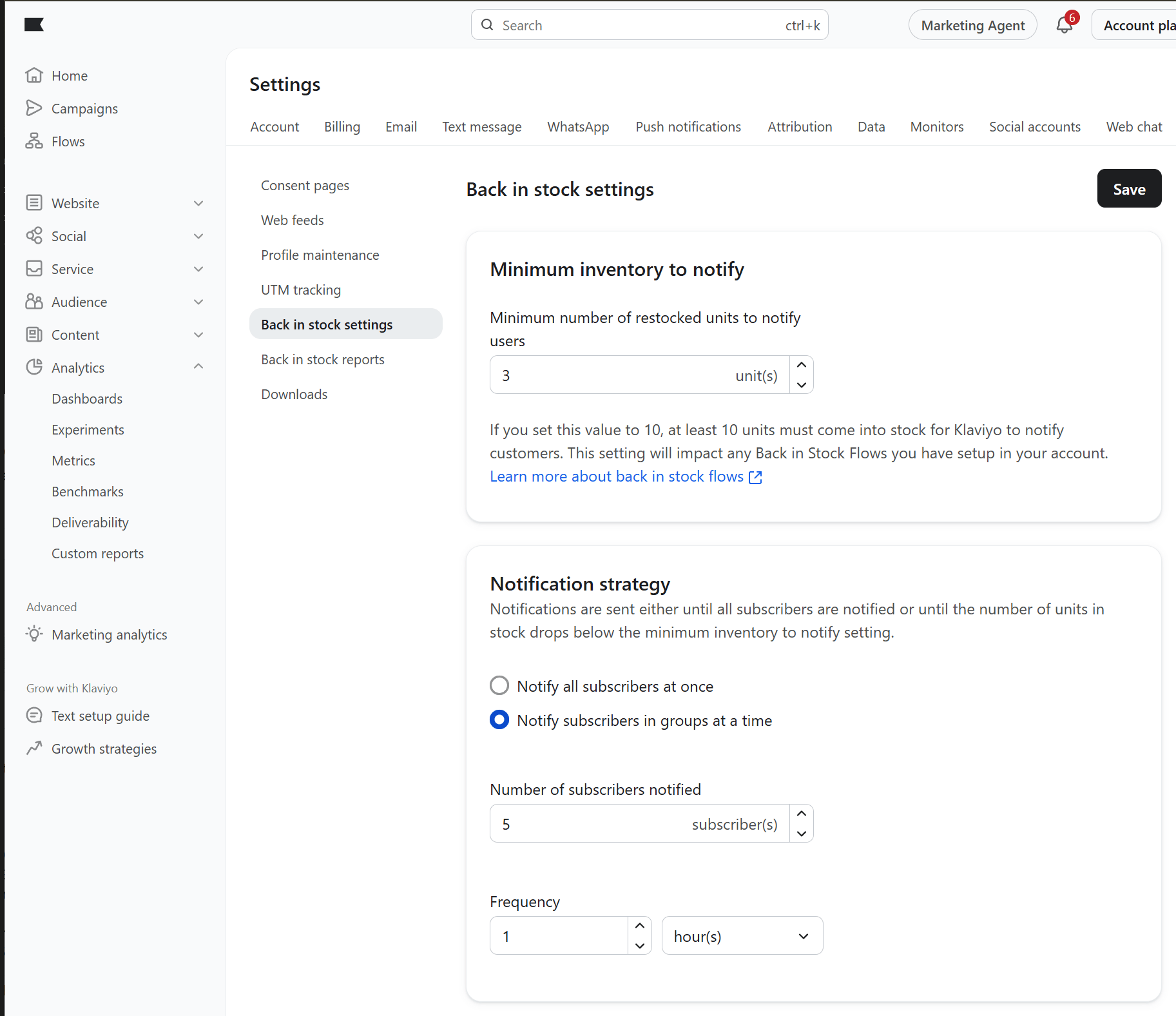
Task: Open the hour(s) frequency unit dropdown
Action: click(x=742, y=935)
